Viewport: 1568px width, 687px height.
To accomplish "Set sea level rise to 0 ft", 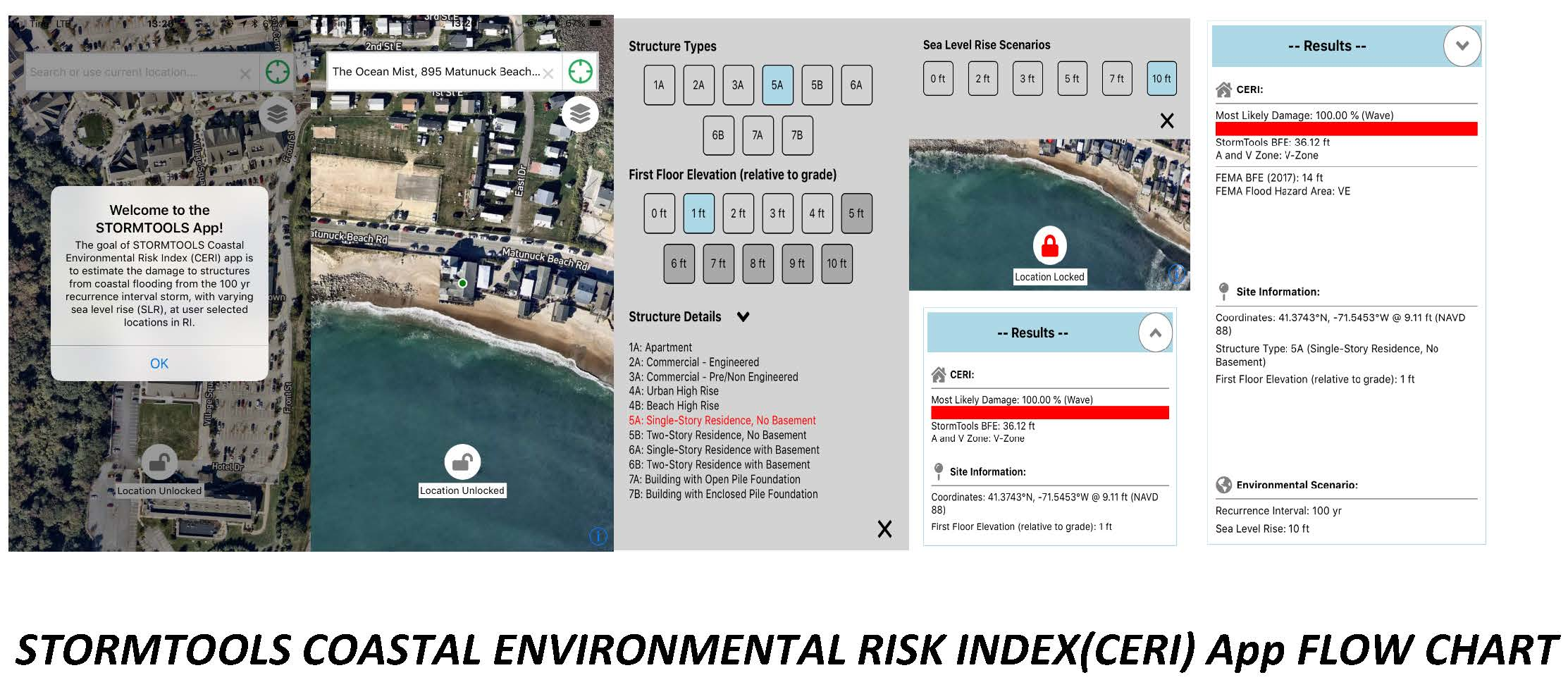I will pyautogui.click(x=938, y=79).
